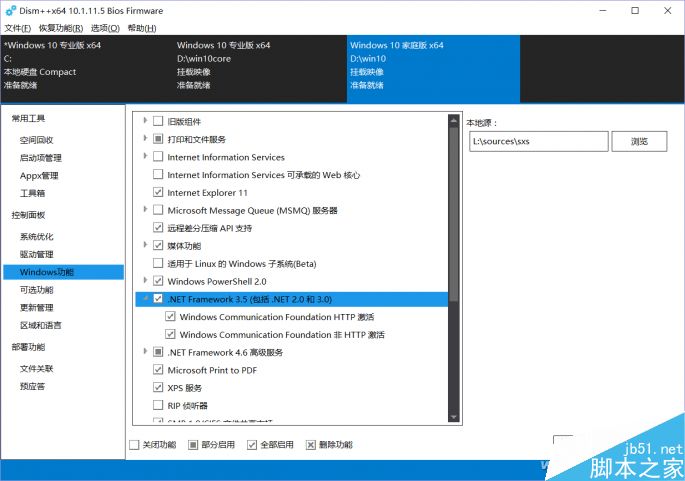Screen dimensions: 685x481
Task: Uncheck the Windows PowerShell 2.0 checkbox
Action: 158,280
